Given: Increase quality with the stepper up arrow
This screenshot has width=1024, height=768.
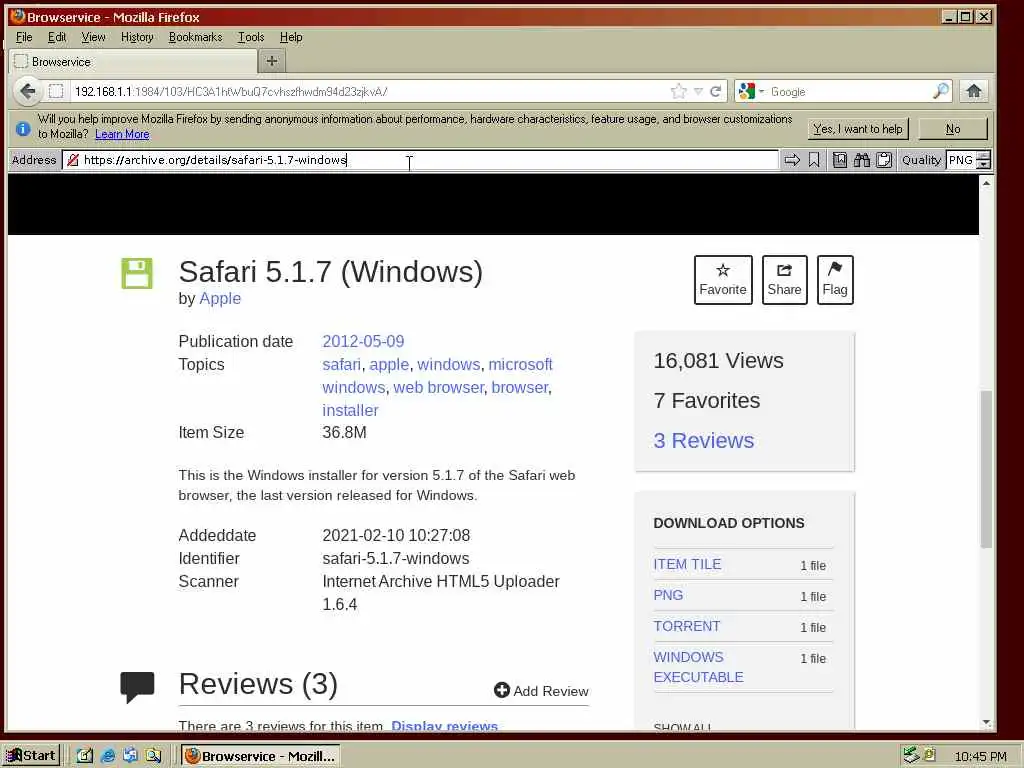Looking at the screenshot, I should coord(984,155).
